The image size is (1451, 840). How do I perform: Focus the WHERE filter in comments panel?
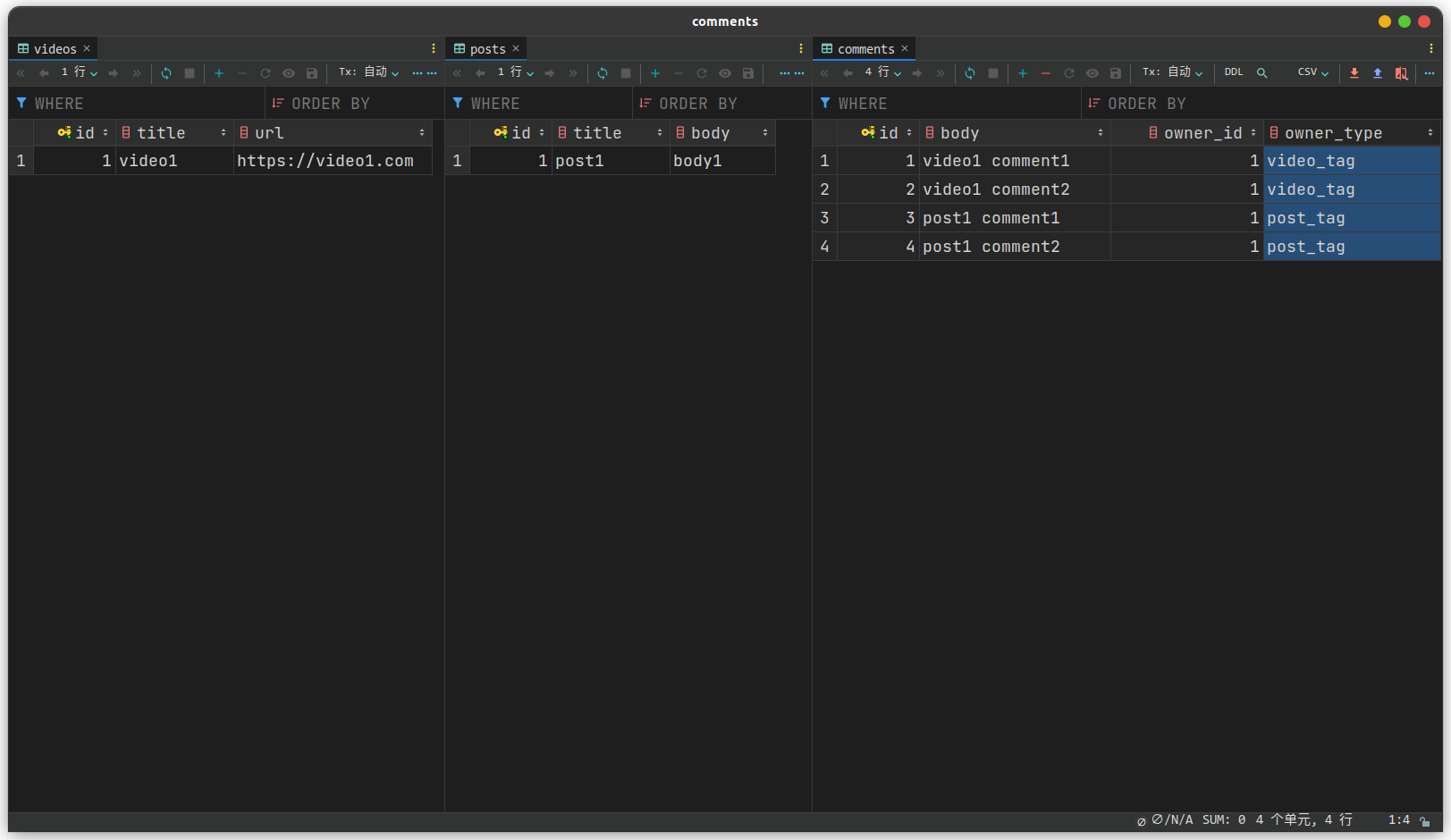pos(948,104)
